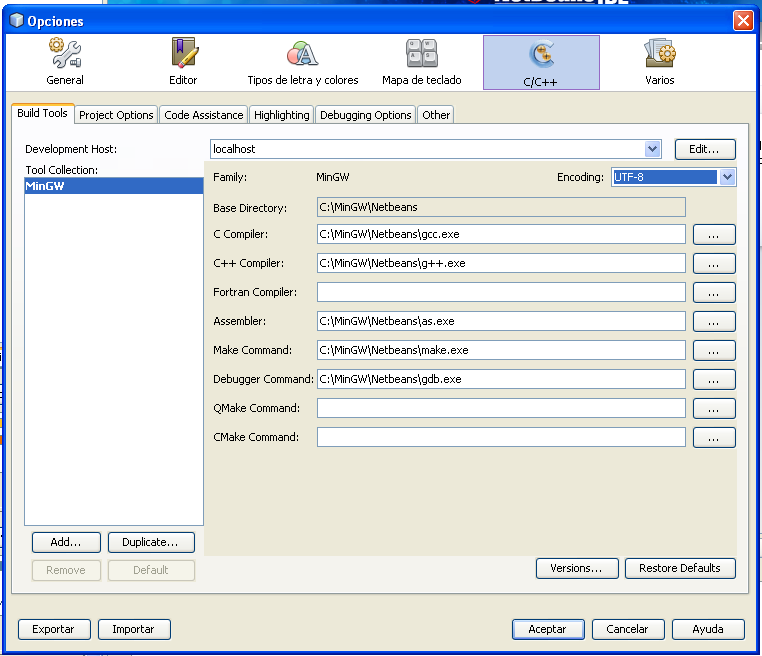The height and width of the screenshot is (656, 762).
Task: Browse for the Assembler executable
Action: point(714,321)
